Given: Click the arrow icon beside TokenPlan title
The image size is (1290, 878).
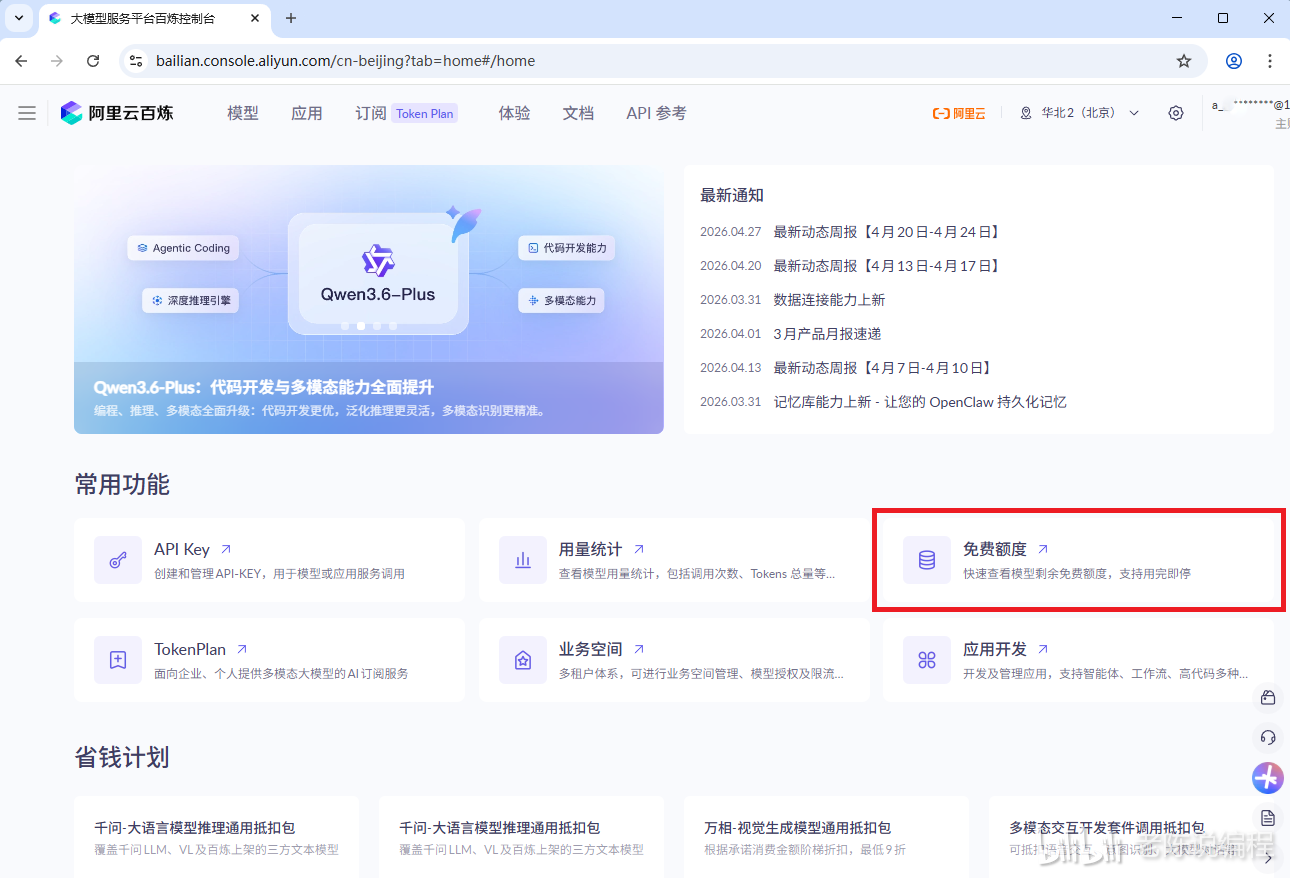Looking at the screenshot, I should coord(242,649).
